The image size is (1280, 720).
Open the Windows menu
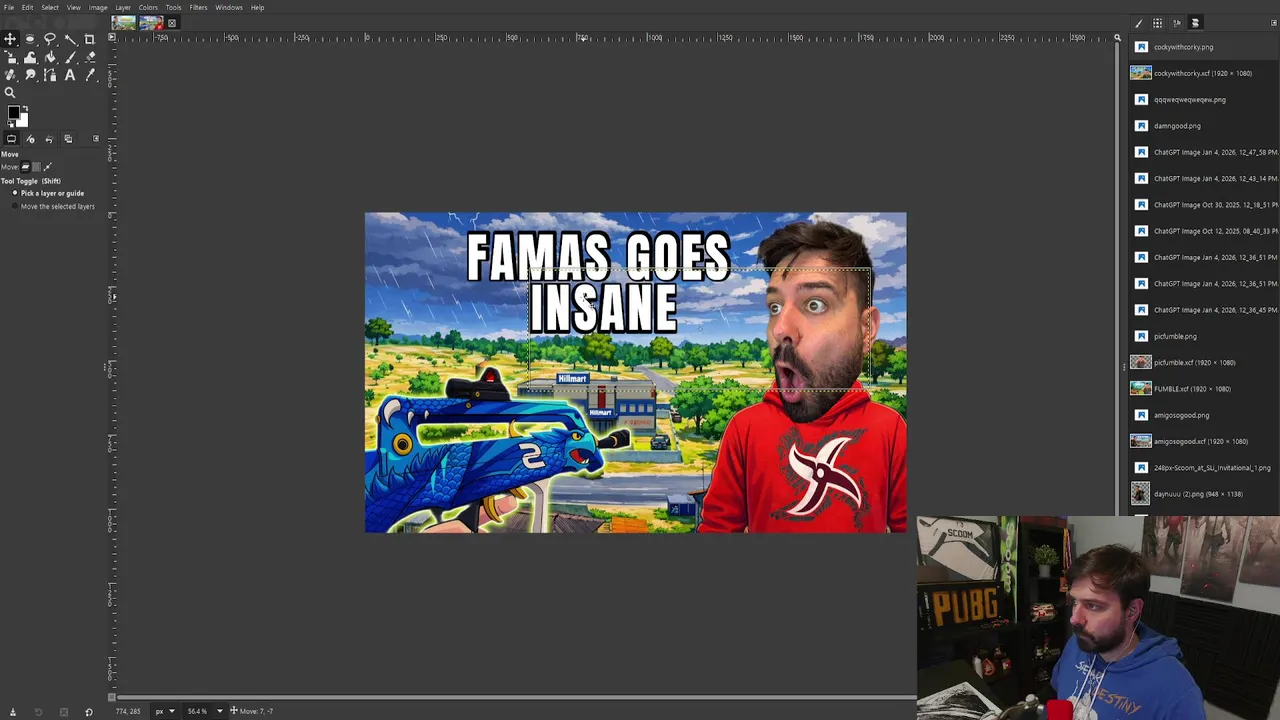coord(229,7)
